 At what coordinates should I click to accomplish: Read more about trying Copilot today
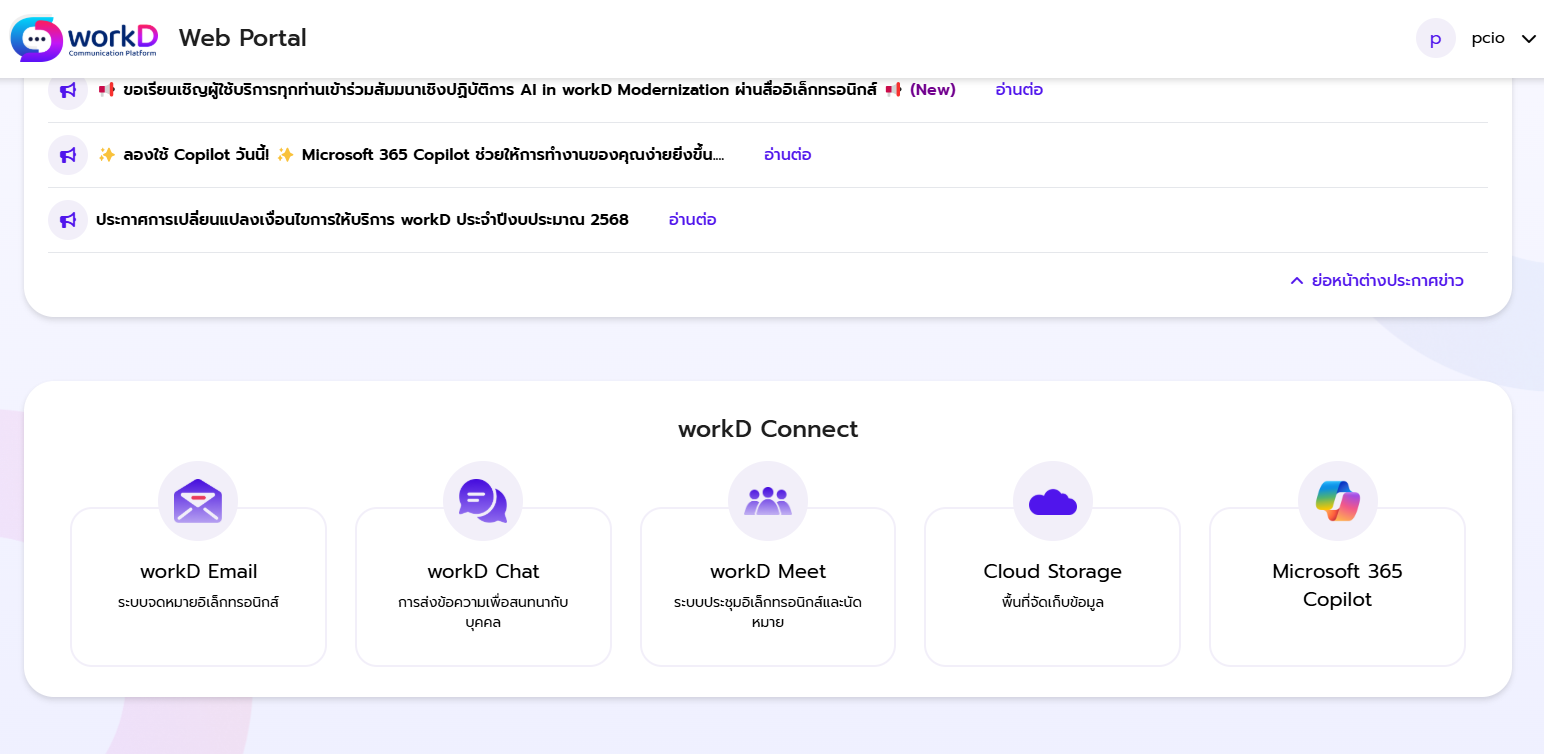click(x=787, y=155)
